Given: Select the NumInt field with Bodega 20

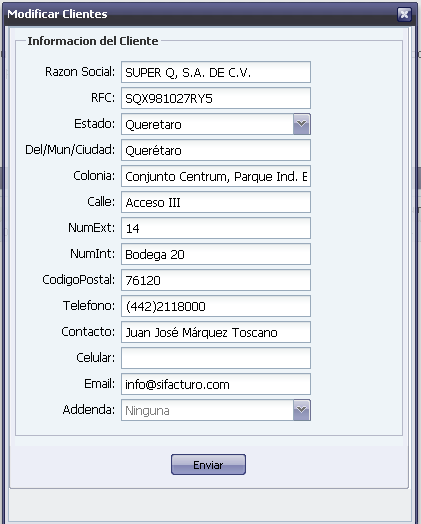Looking at the screenshot, I should tap(216, 254).
